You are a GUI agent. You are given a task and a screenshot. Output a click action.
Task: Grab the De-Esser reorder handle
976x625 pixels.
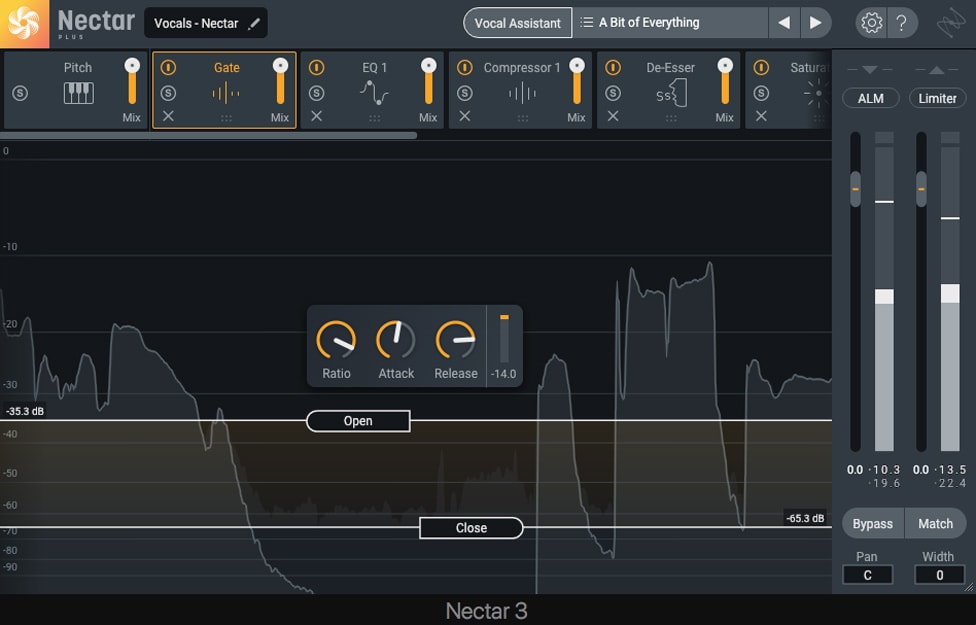(670, 118)
